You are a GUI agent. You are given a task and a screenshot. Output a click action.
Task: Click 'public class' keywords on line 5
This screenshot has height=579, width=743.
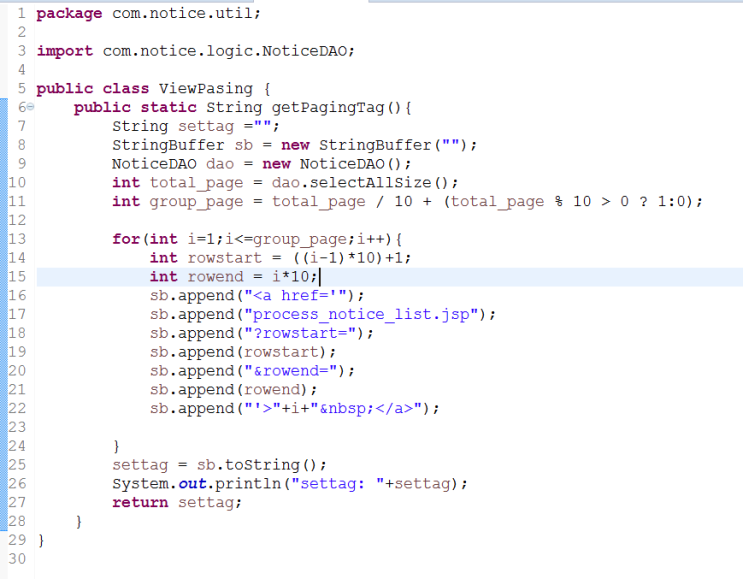coord(92,89)
